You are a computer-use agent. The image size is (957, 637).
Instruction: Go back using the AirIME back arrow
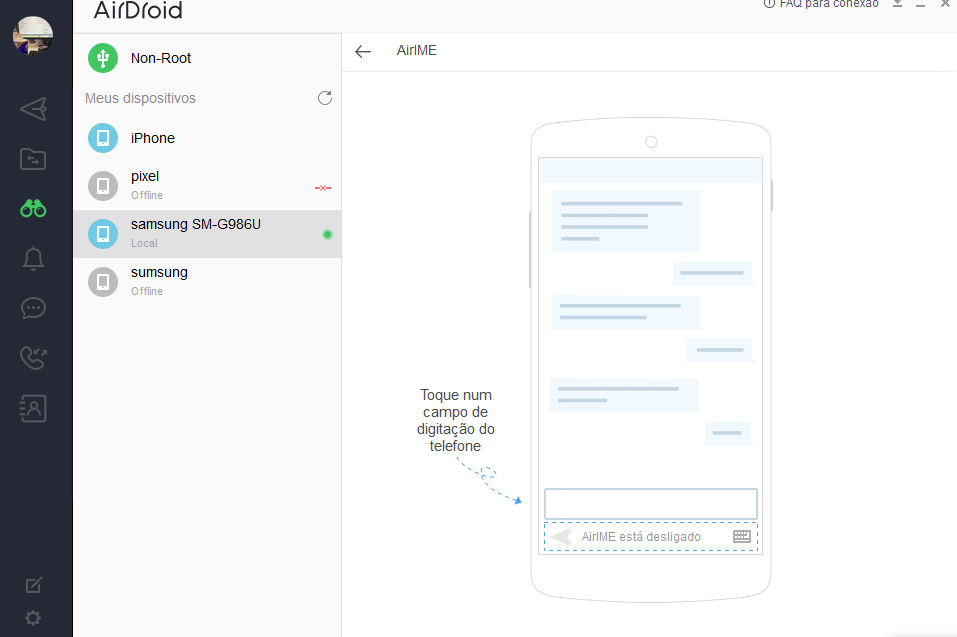[x=362, y=51]
